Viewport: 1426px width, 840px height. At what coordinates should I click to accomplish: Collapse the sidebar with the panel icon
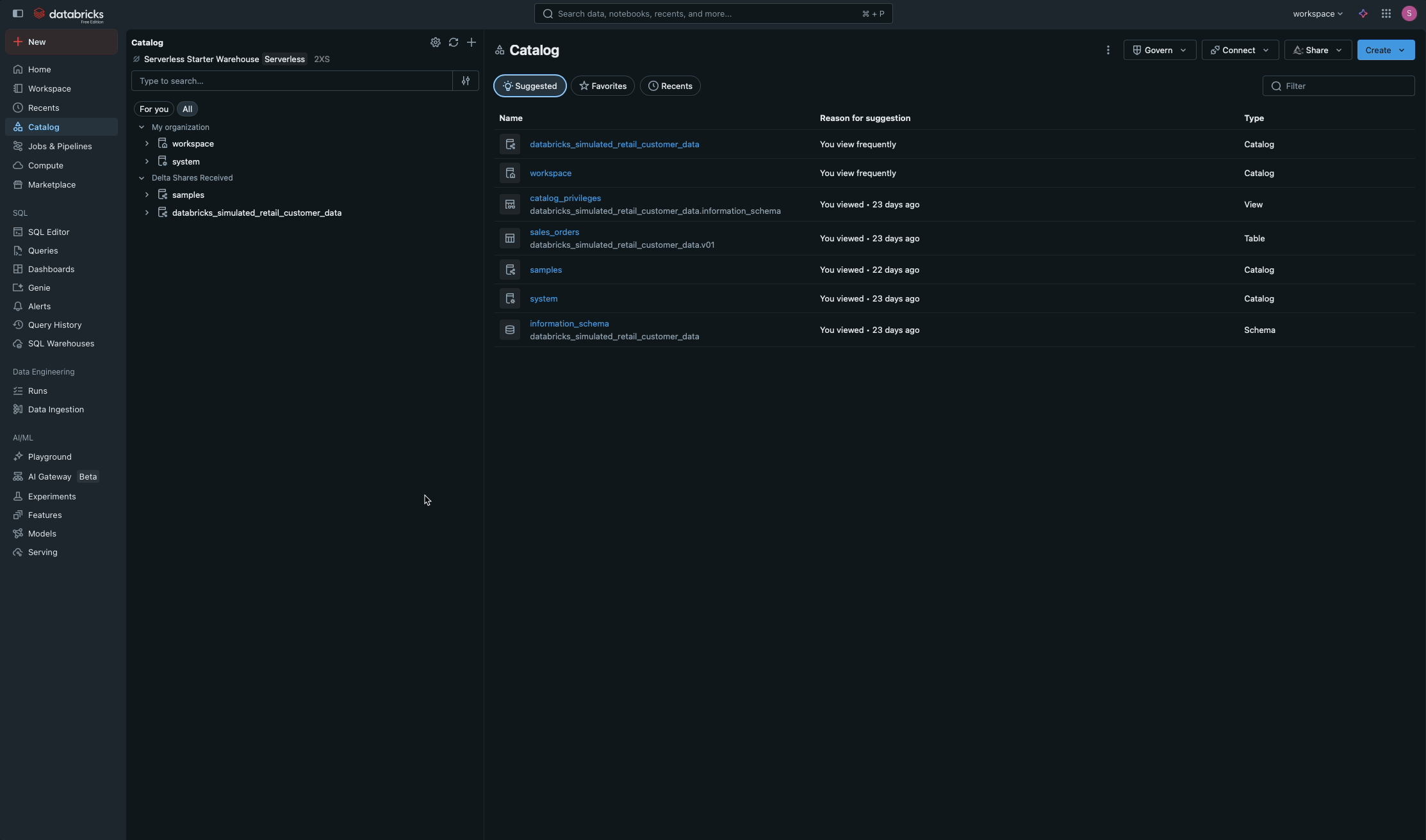[x=18, y=13]
